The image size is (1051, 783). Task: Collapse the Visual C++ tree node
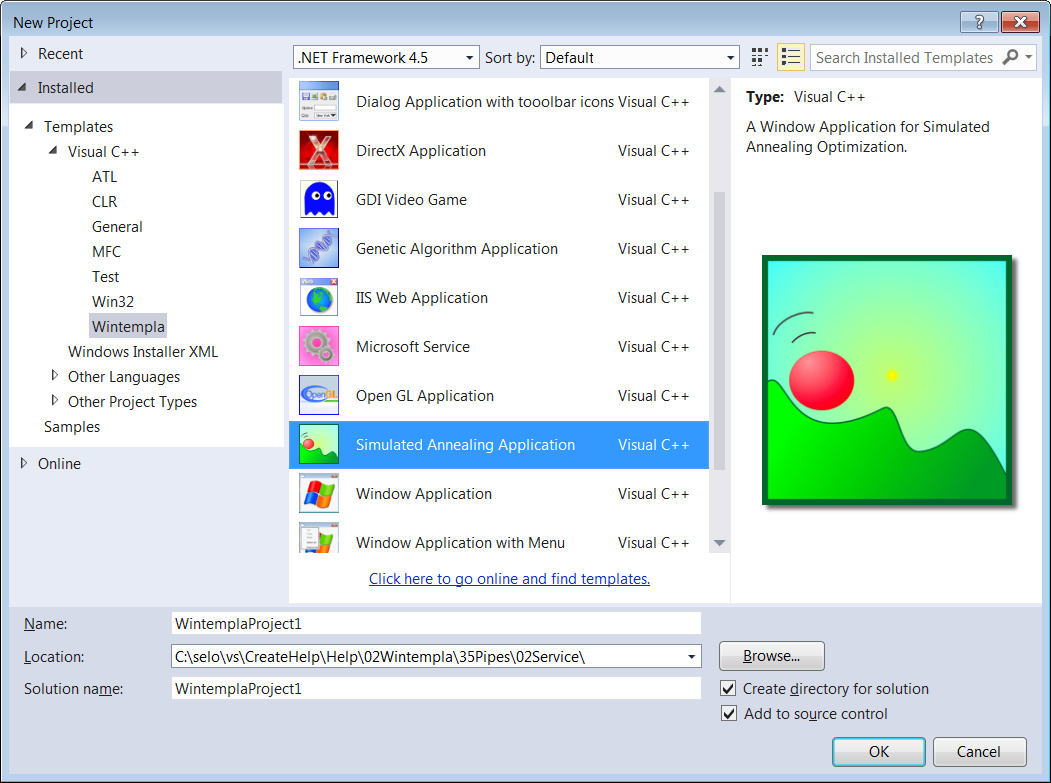click(53, 150)
